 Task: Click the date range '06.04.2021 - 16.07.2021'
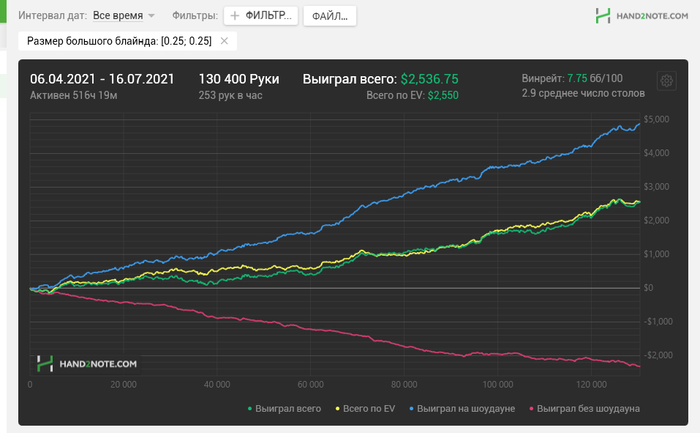point(102,79)
